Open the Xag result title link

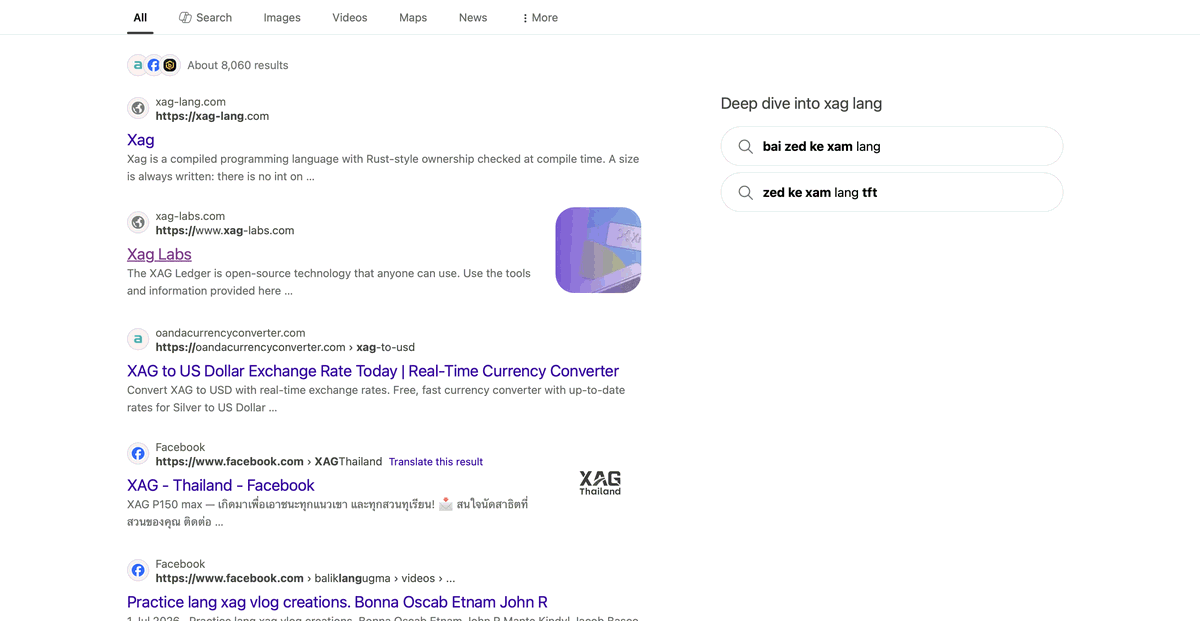pyautogui.click(x=141, y=140)
